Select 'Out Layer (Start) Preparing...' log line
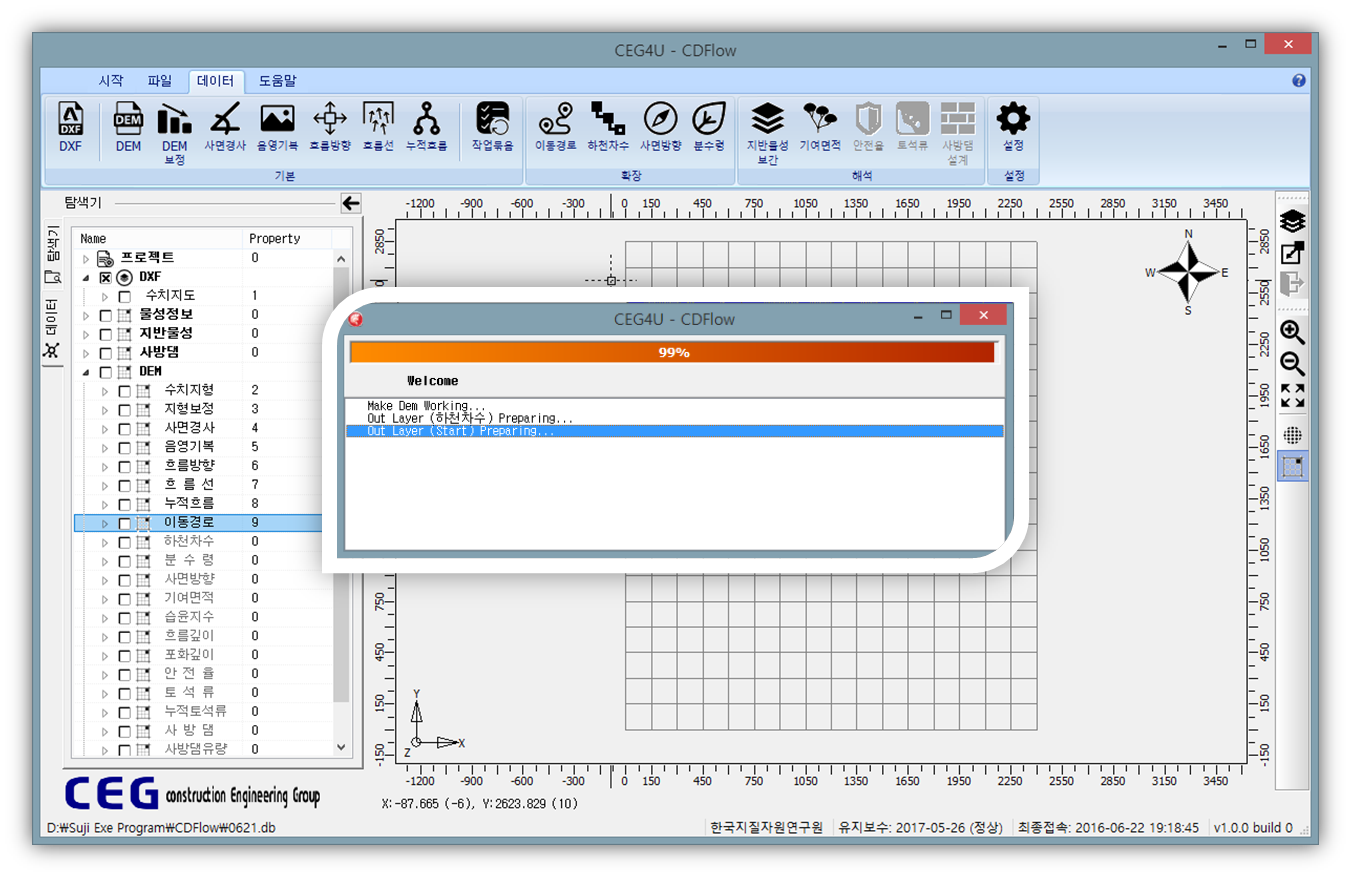 (x=674, y=431)
